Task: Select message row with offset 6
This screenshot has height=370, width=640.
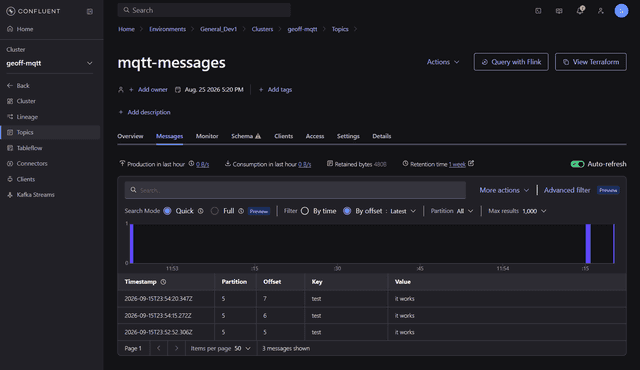Action: (372, 316)
